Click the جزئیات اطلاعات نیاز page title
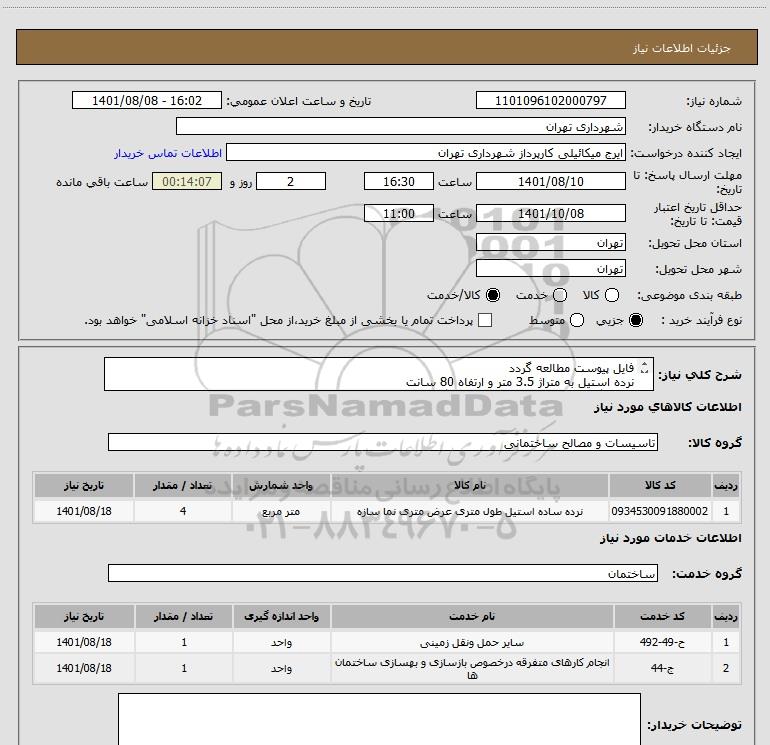 [681, 48]
